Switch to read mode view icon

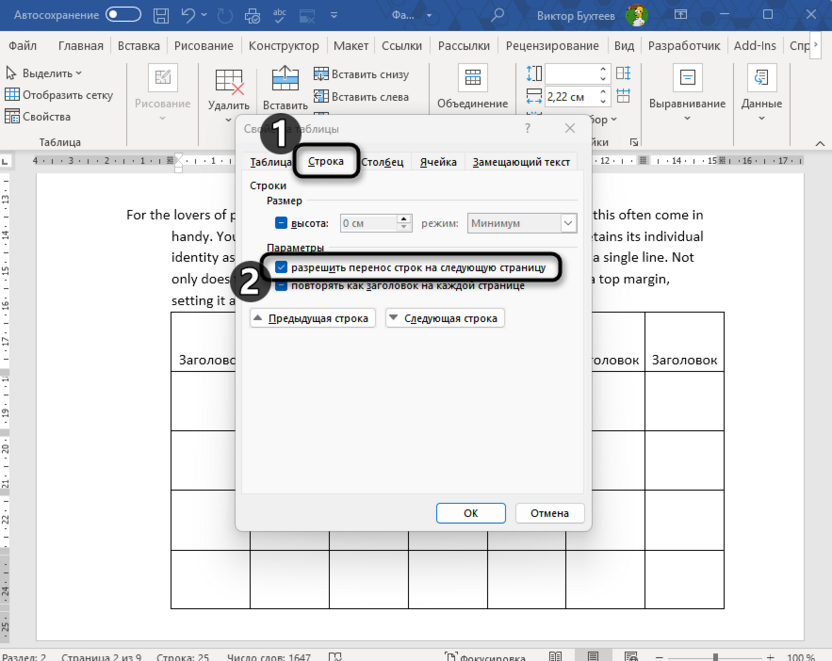click(x=555, y=656)
